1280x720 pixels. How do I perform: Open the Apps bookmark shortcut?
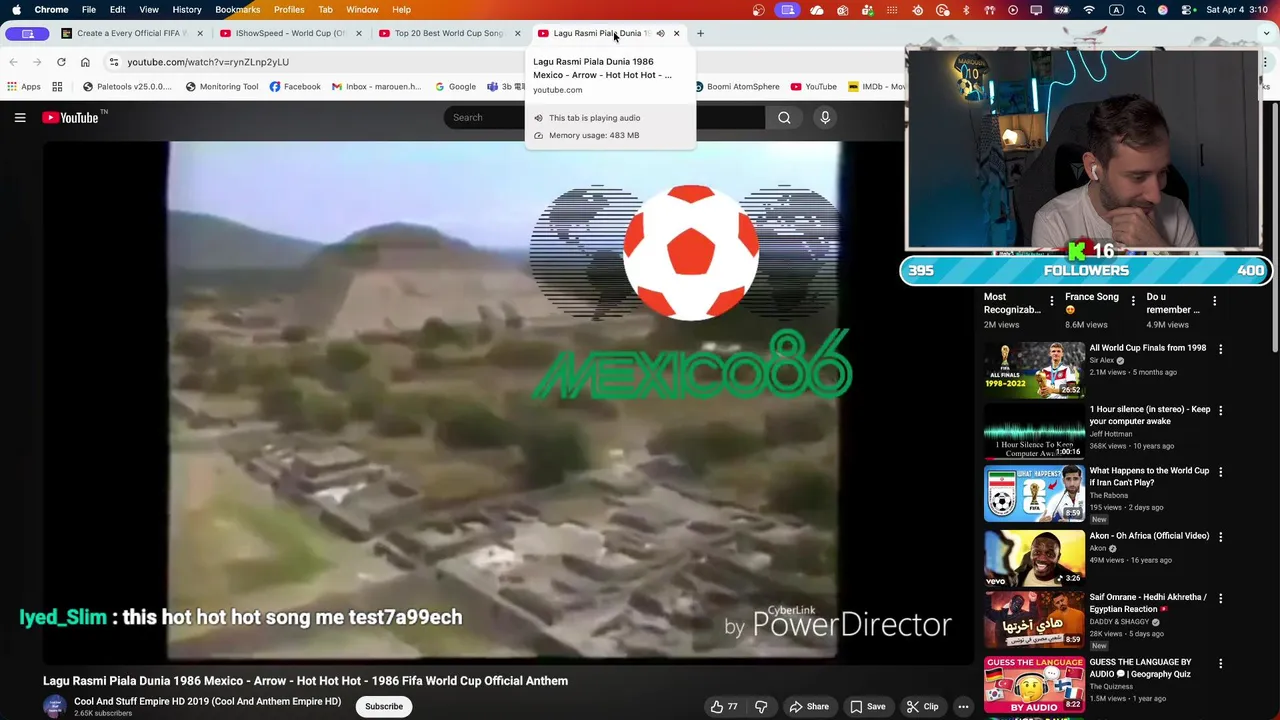24,87
